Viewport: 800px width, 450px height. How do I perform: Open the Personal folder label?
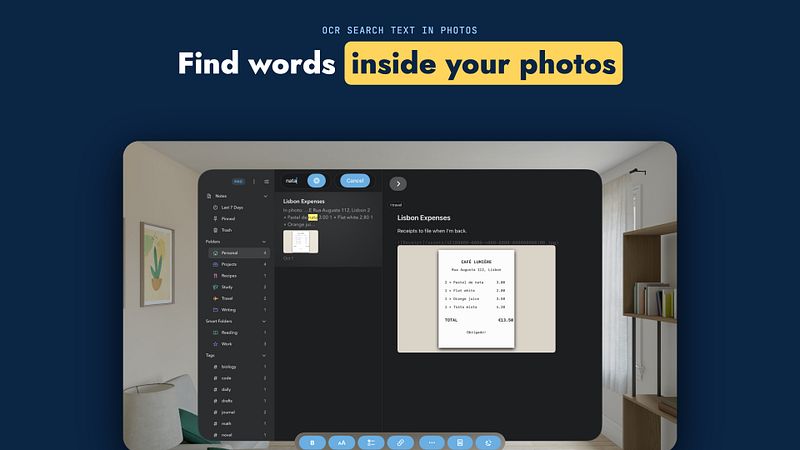(230, 253)
